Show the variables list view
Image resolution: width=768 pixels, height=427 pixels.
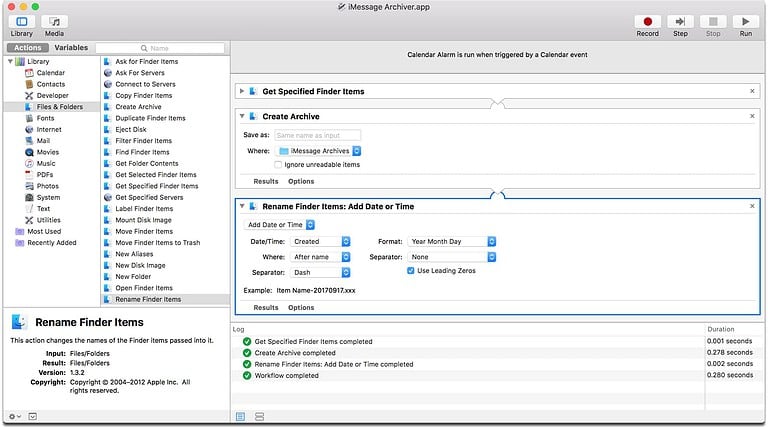coord(259,416)
